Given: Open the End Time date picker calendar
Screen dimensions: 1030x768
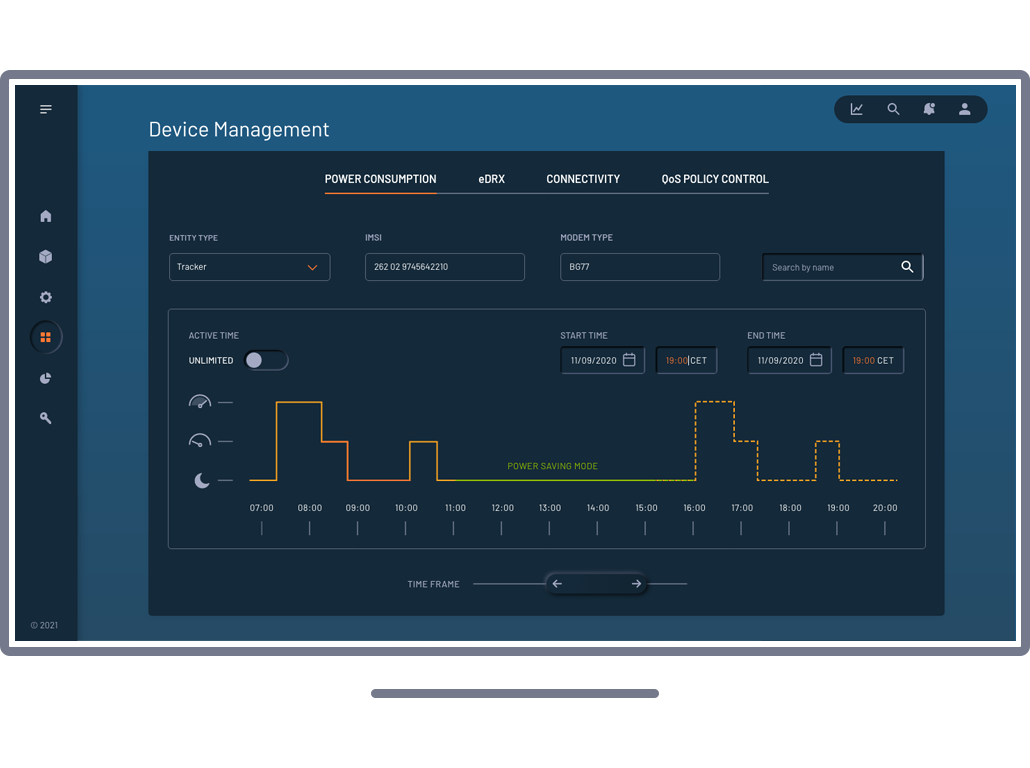Looking at the screenshot, I should click(816, 360).
